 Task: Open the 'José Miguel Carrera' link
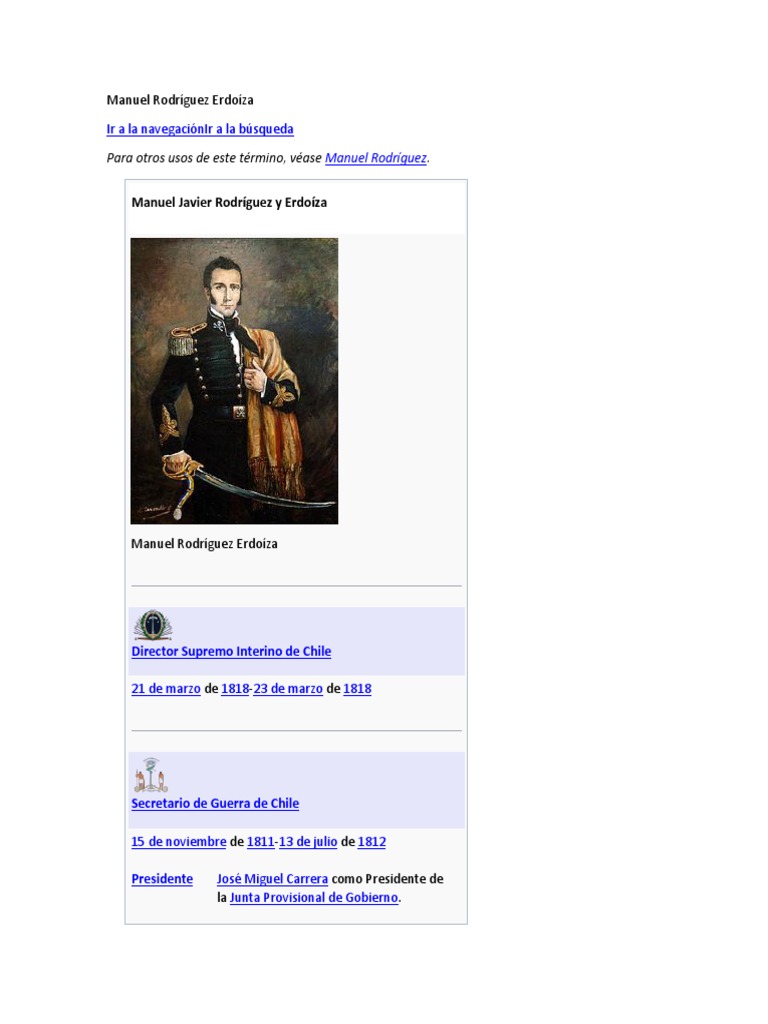click(x=272, y=878)
